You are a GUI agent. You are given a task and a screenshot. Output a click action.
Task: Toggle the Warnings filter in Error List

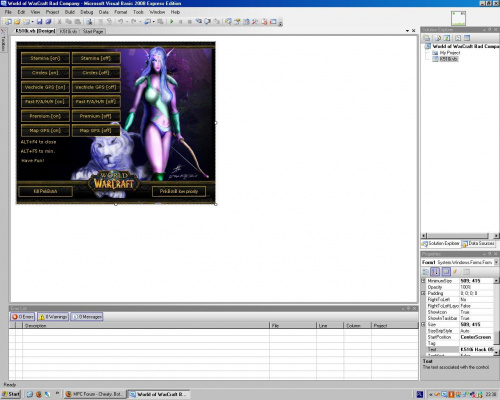(x=53, y=317)
